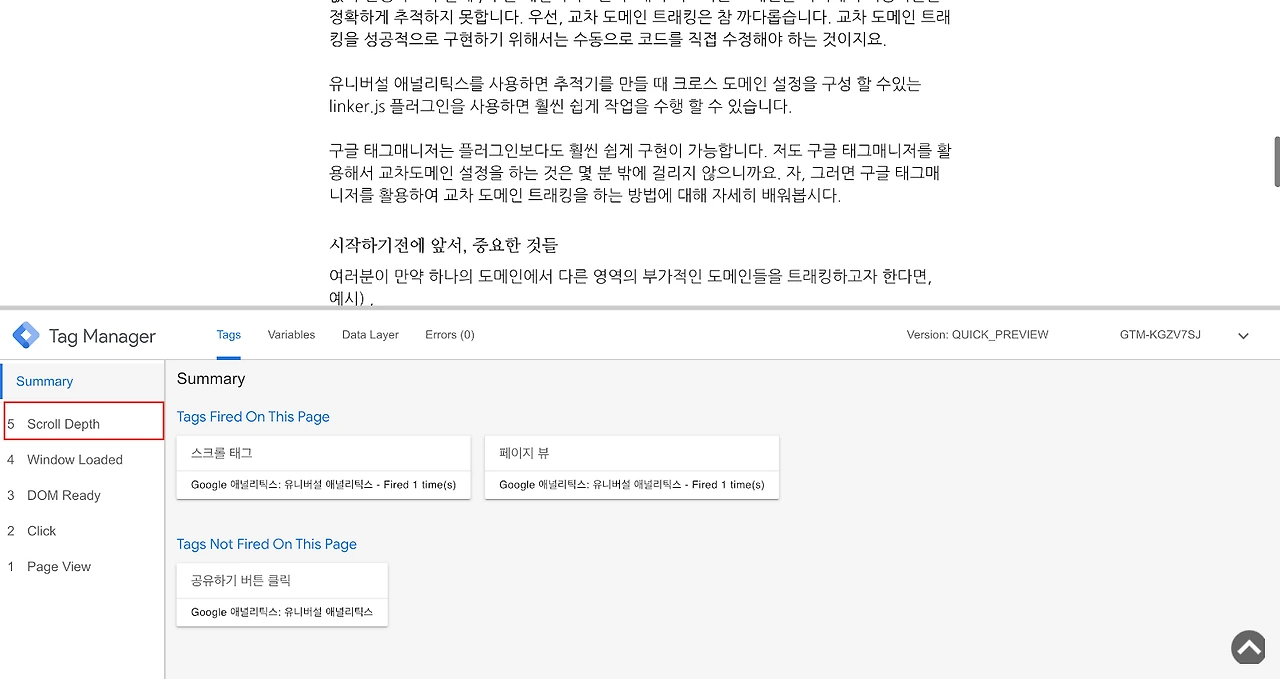Click the Version: QUICK_PREVIEW label
The height and width of the screenshot is (679, 1280).
(977, 335)
